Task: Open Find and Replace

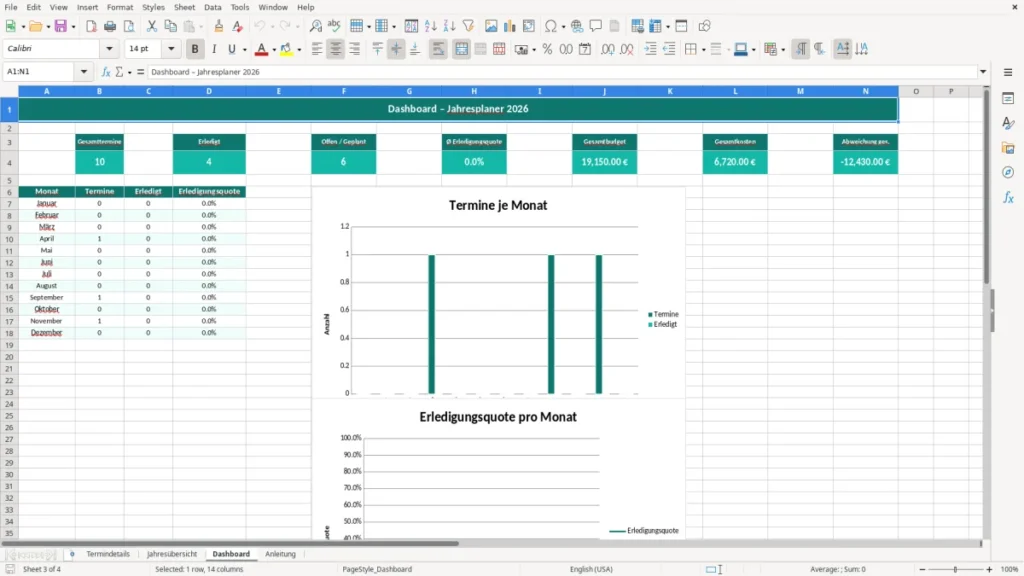Action: 315,26
